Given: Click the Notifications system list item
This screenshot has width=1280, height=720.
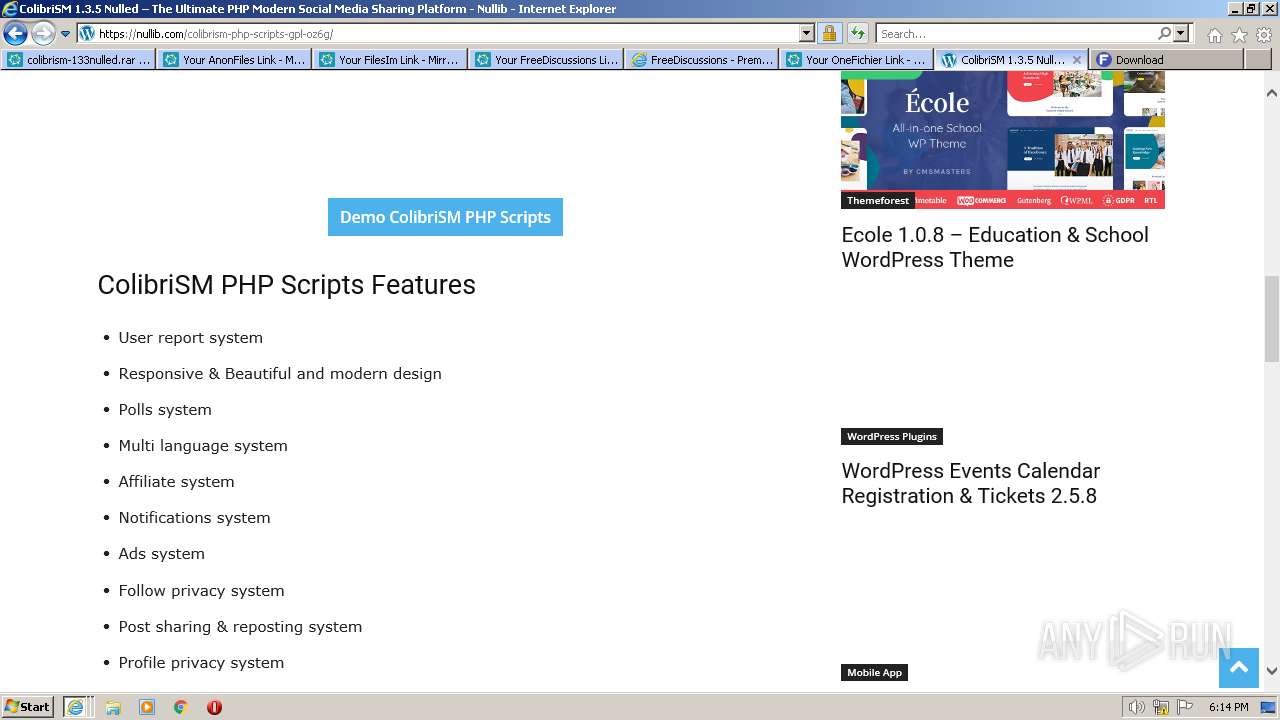Looking at the screenshot, I should click(194, 518).
